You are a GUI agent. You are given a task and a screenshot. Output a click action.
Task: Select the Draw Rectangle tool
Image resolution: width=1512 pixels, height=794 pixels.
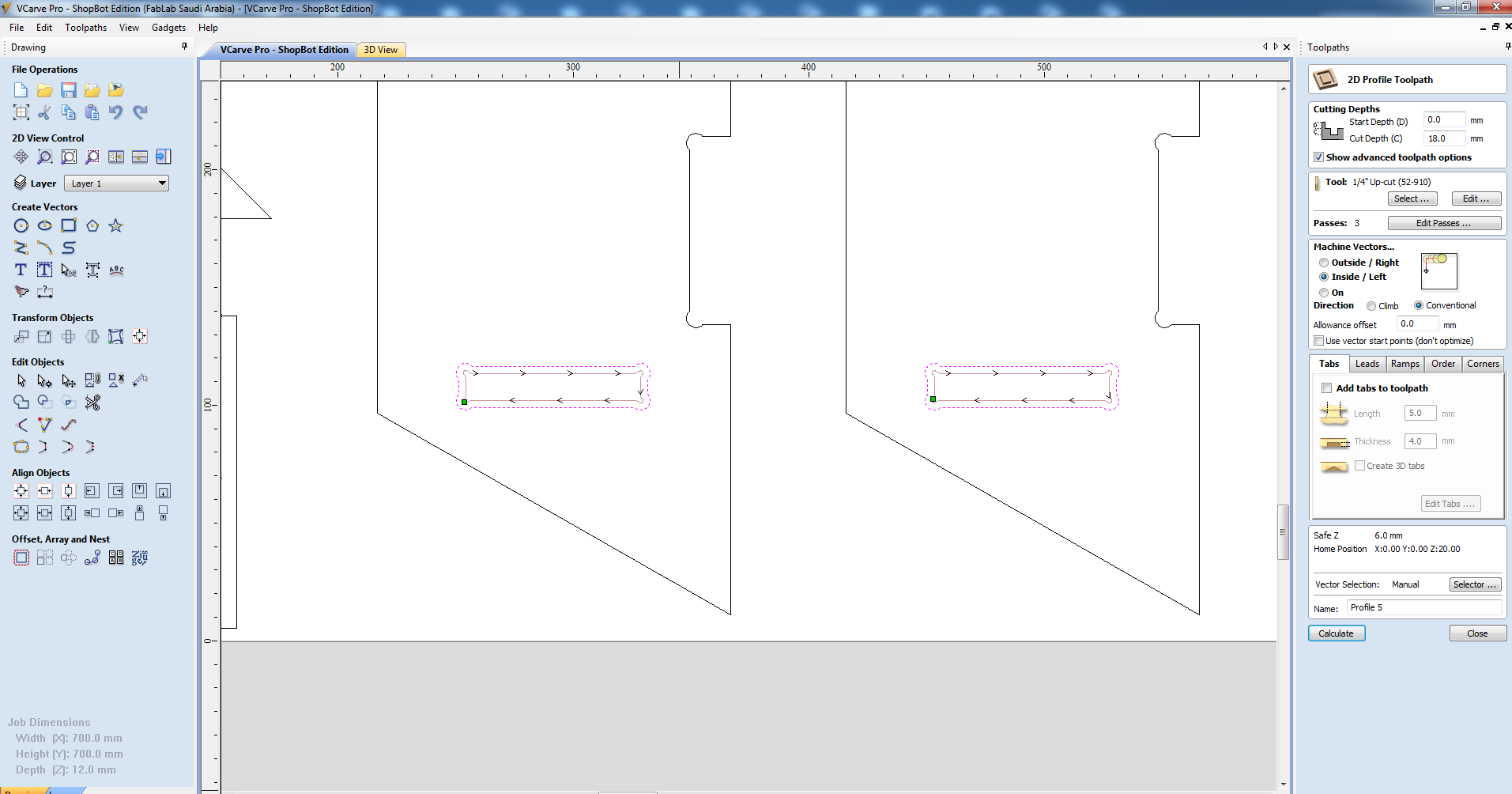coord(69,225)
